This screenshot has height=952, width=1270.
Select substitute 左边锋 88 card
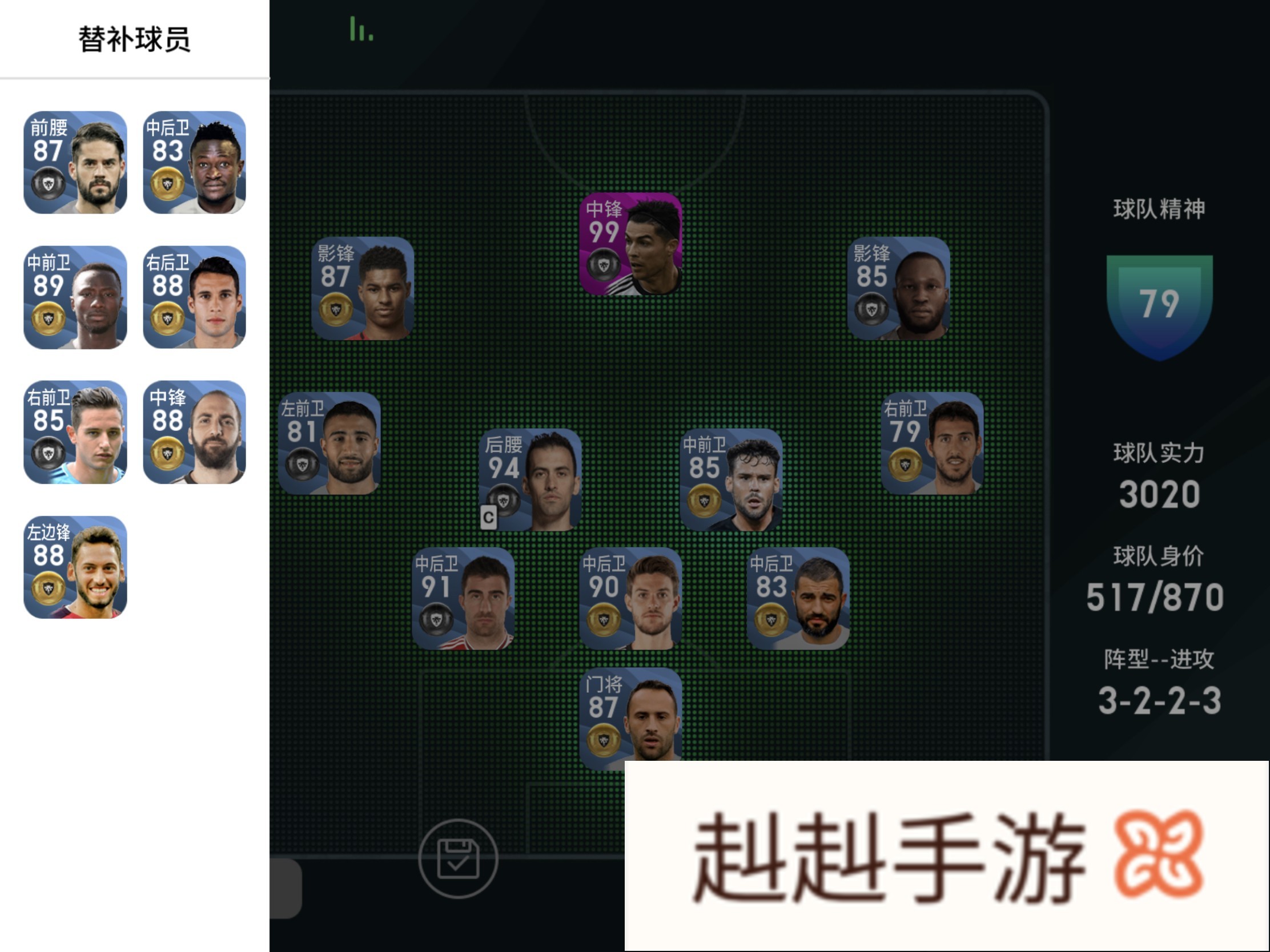(x=75, y=567)
